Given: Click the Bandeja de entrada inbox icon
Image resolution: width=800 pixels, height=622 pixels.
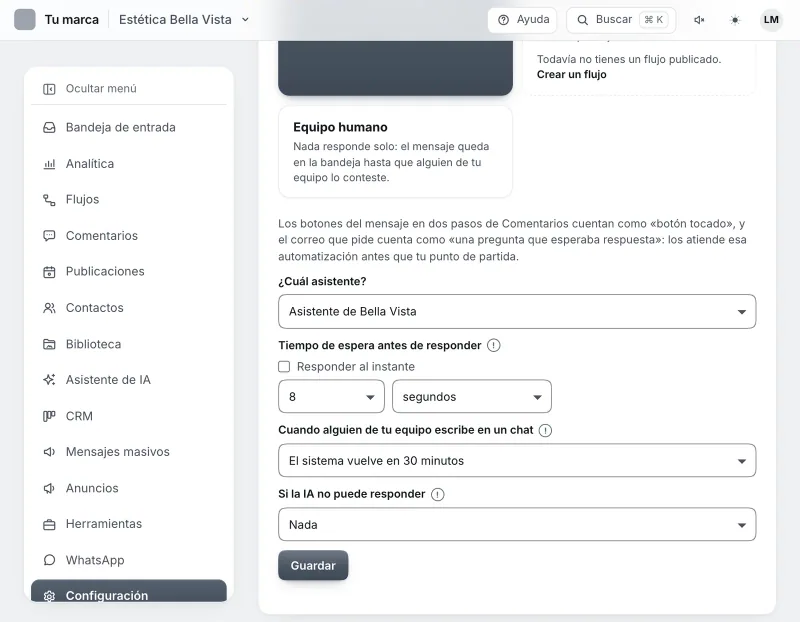Looking at the screenshot, I should 49,128.
